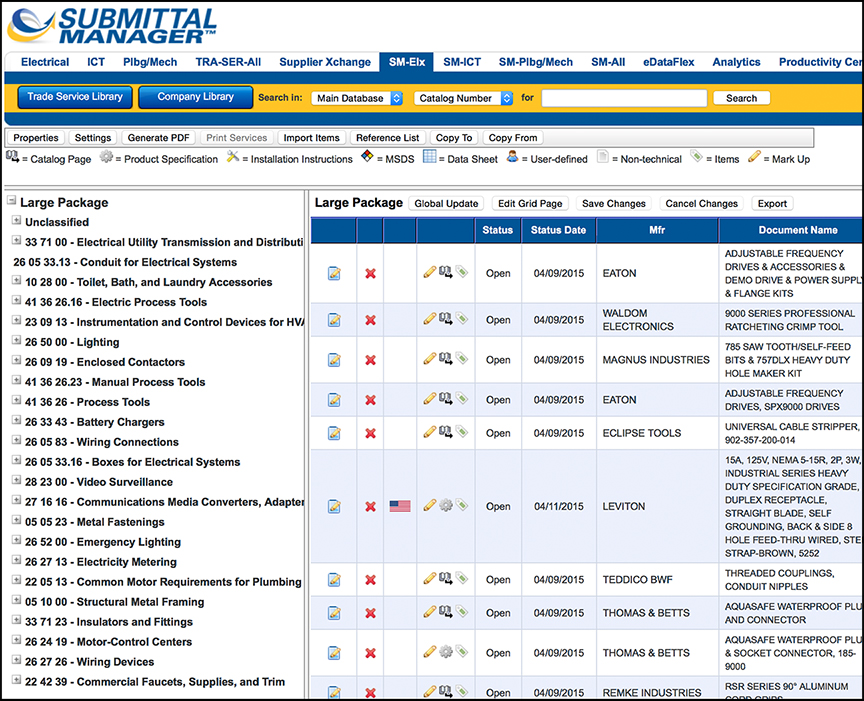Click the edit icon in the MAGNUS INDUSTRIES row

click(334, 360)
